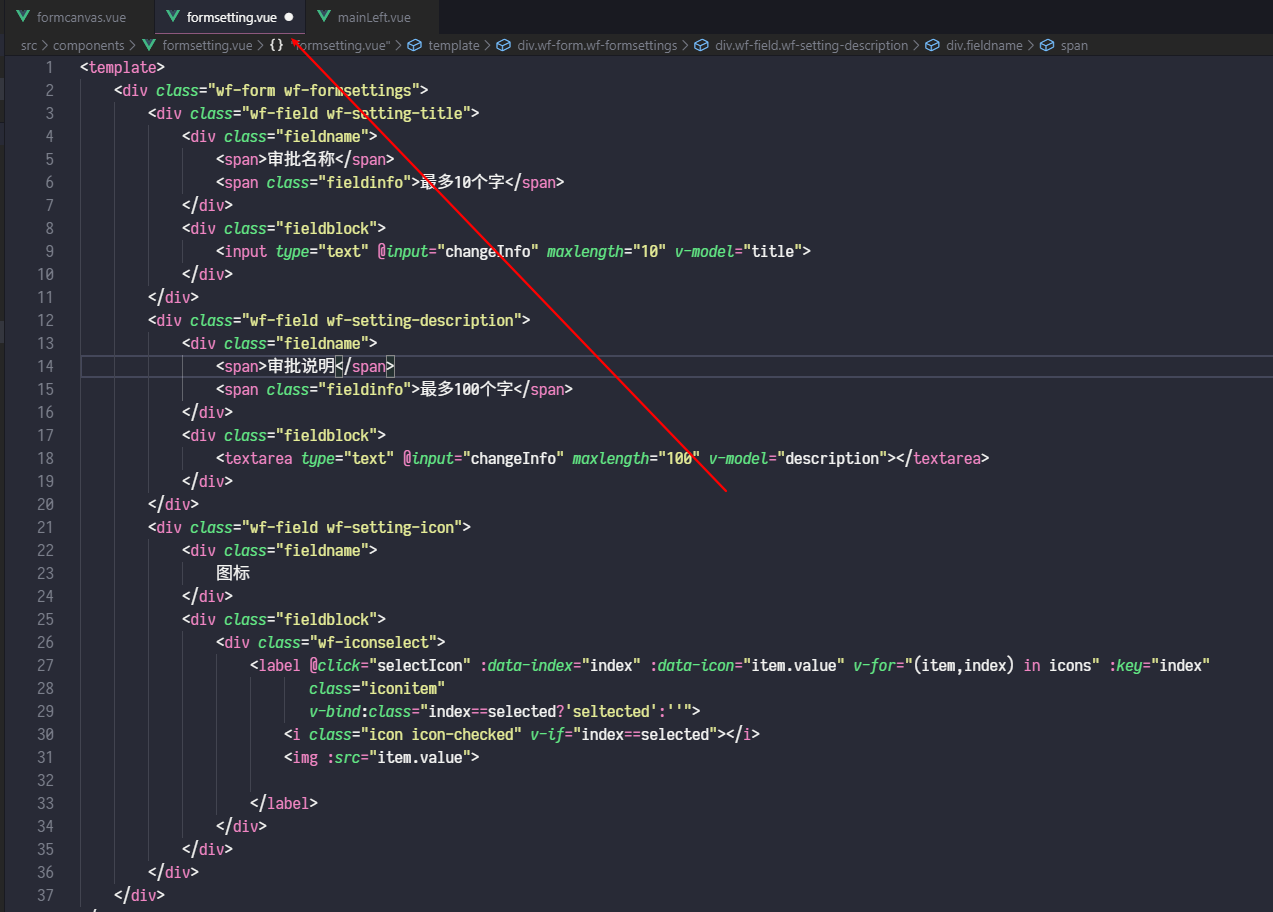The height and width of the screenshot is (912, 1273).
Task: Click the text 最多10个字 on line 6
Action: (x=462, y=182)
